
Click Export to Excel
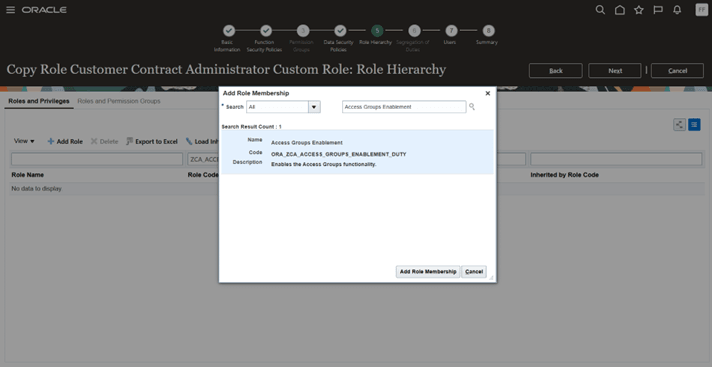click(x=152, y=142)
